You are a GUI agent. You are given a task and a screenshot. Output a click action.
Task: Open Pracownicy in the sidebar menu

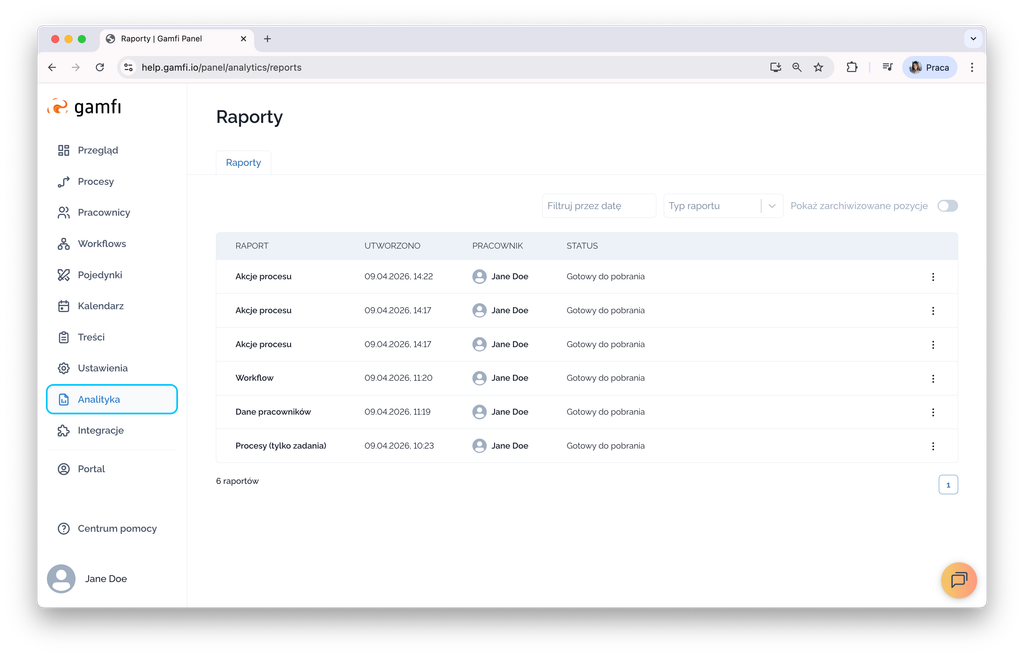[x=104, y=213]
